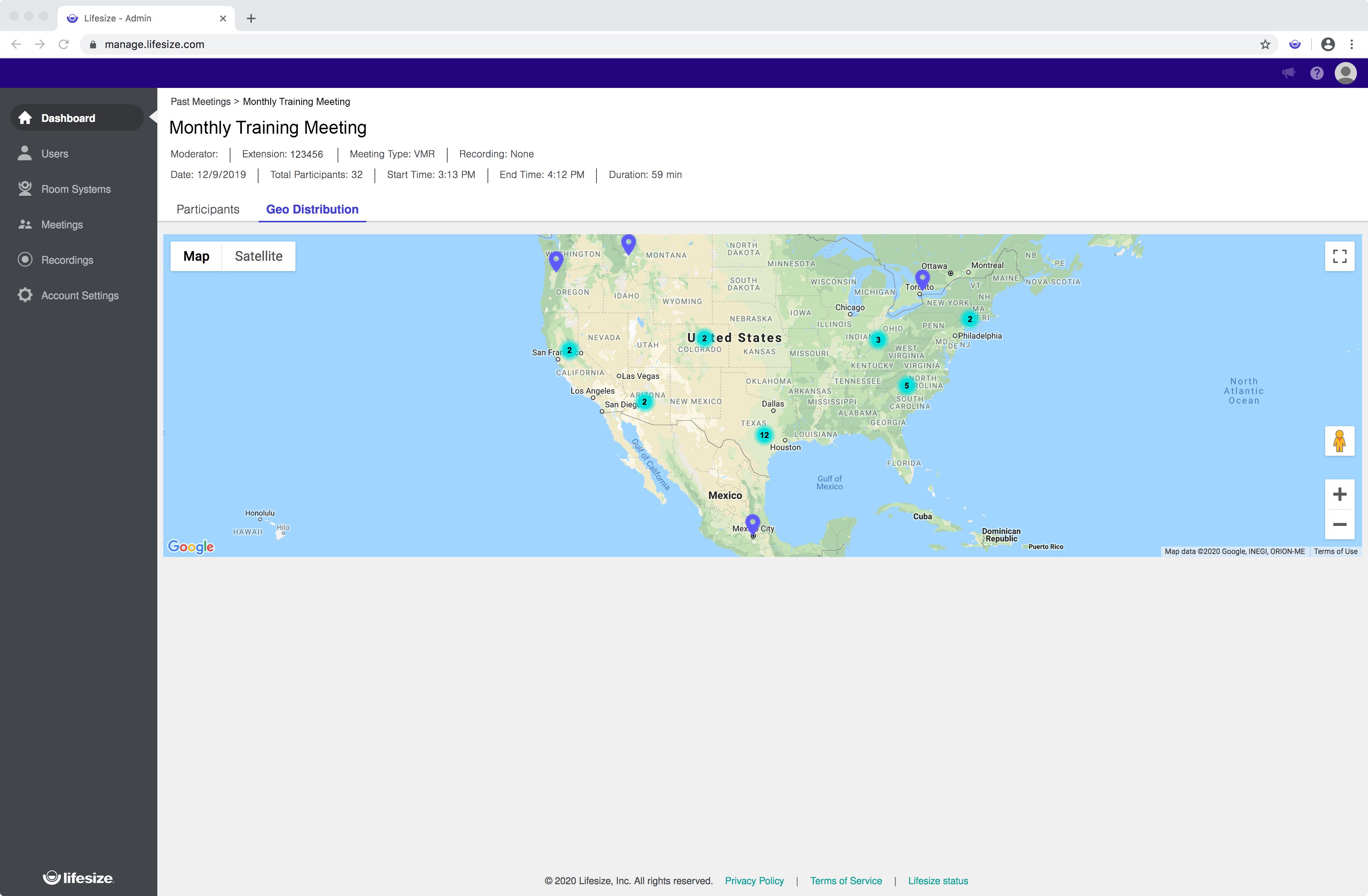This screenshot has height=896, width=1368.
Task: Go to Room Systems in sidebar
Action: click(76, 189)
